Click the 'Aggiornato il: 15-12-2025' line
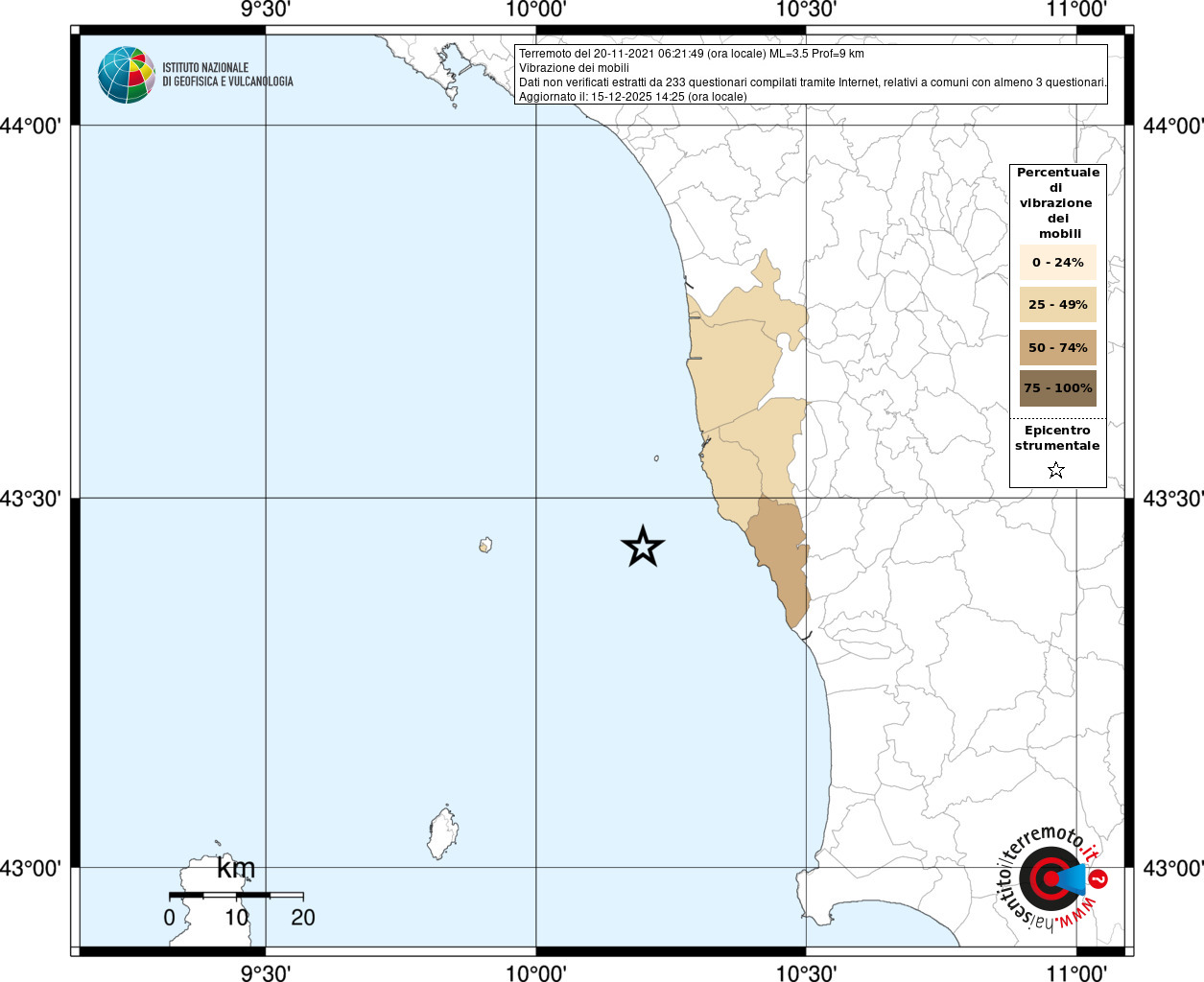This screenshot has width=1204, height=982. click(632, 97)
